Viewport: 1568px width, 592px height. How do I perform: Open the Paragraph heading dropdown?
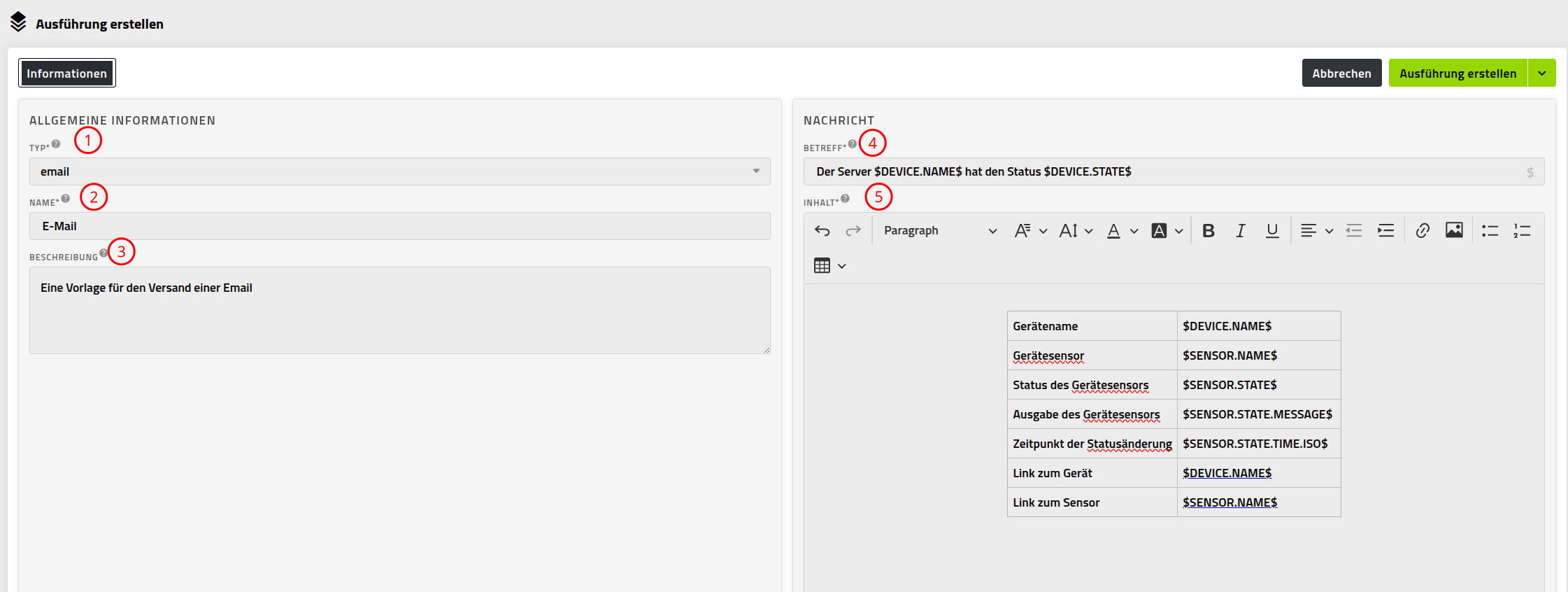tap(940, 231)
